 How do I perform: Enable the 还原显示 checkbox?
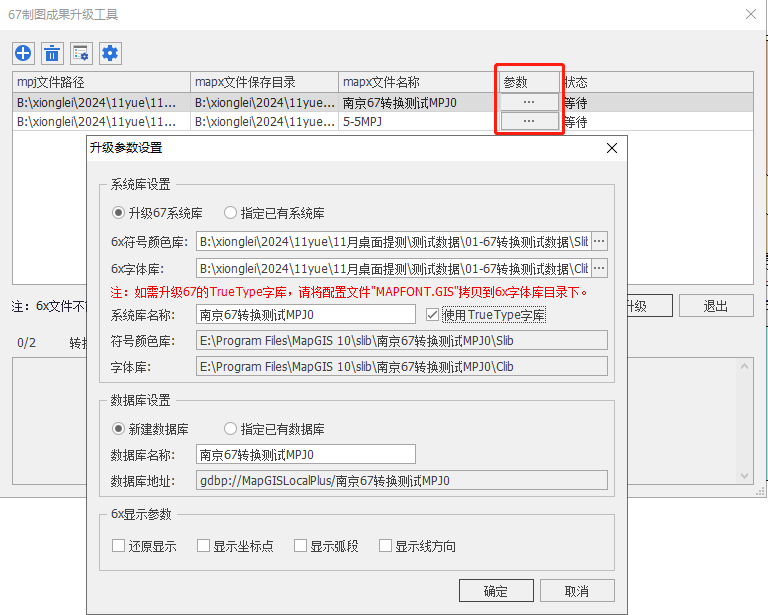coord(119,546)
